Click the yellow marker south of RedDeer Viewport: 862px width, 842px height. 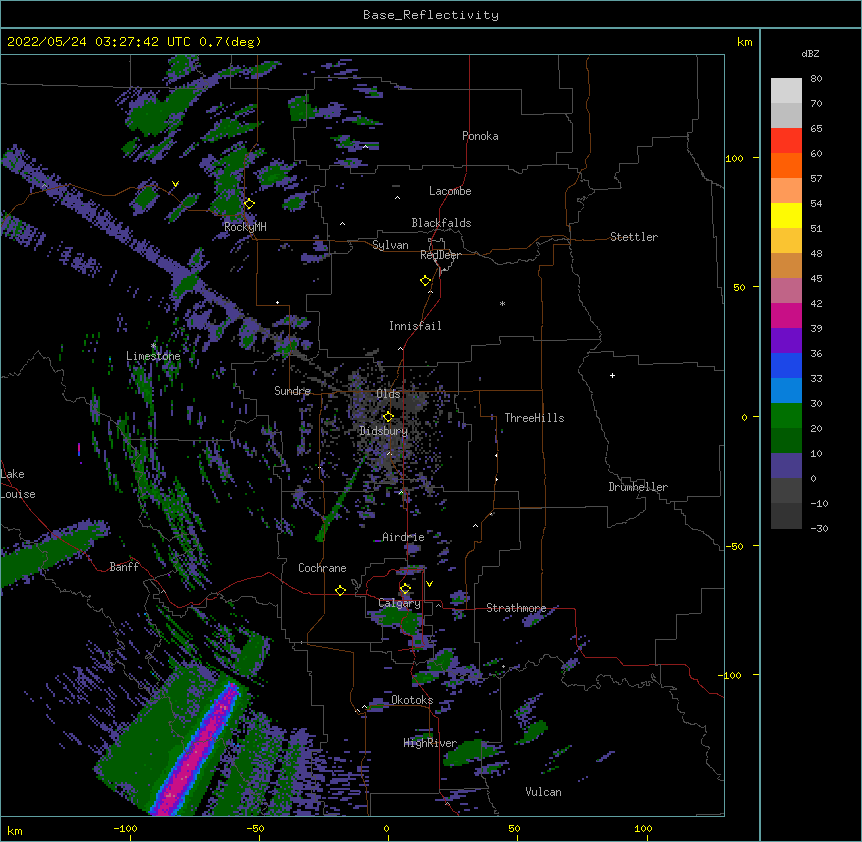(425, 281)
